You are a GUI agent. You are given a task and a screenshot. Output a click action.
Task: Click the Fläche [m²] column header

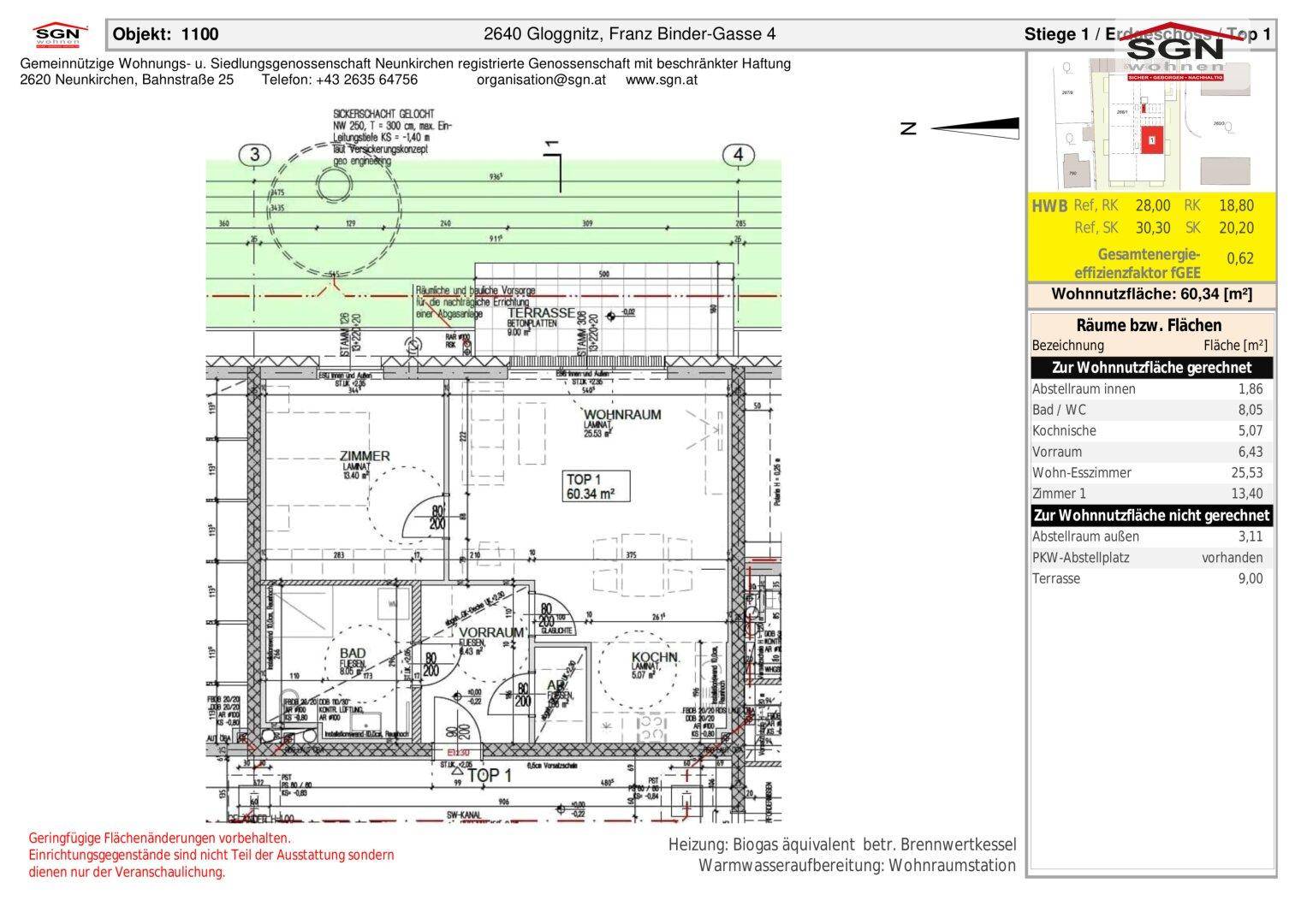[1235, 346]
